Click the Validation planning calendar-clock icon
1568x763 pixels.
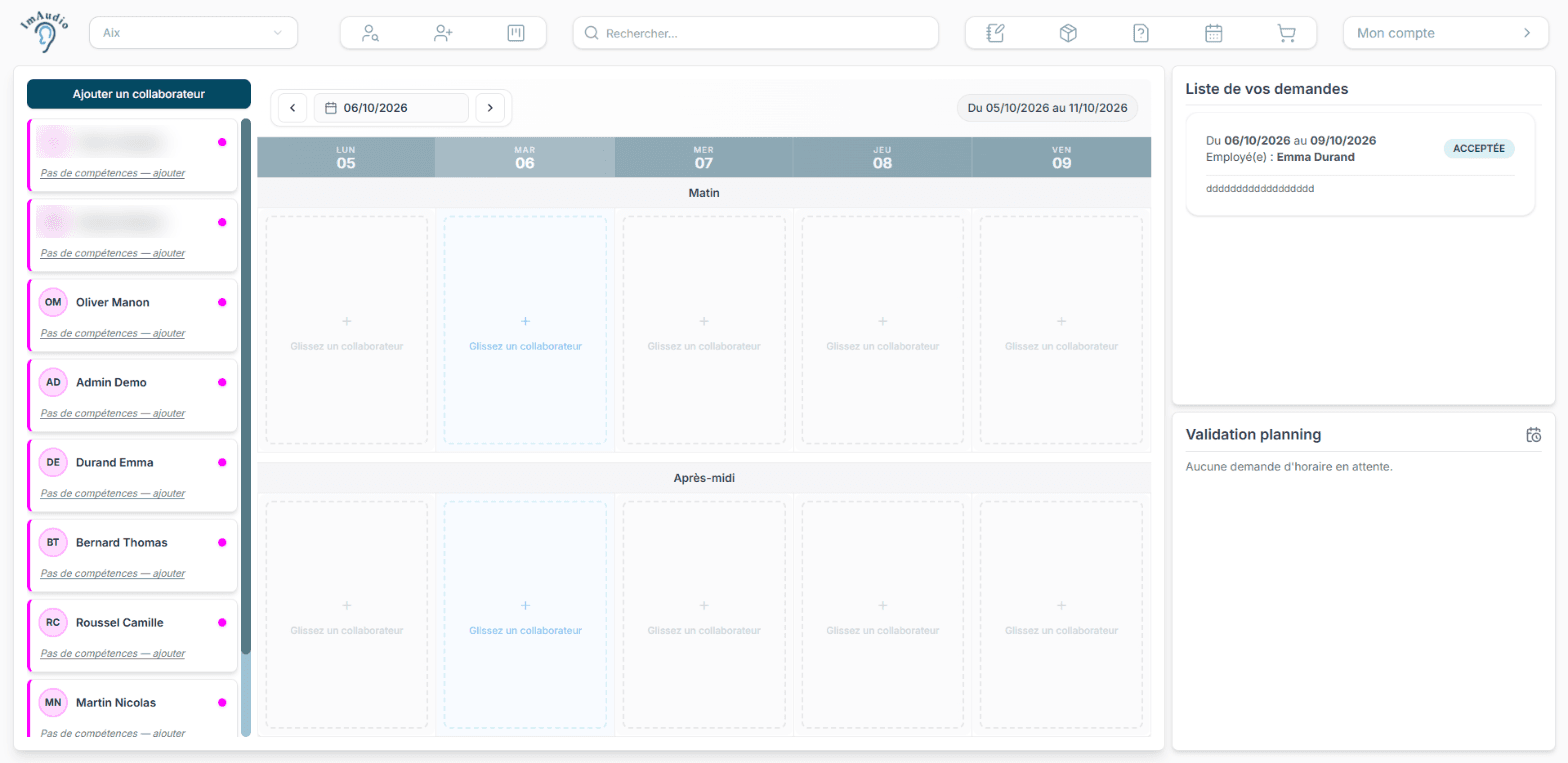(1534, 434)
